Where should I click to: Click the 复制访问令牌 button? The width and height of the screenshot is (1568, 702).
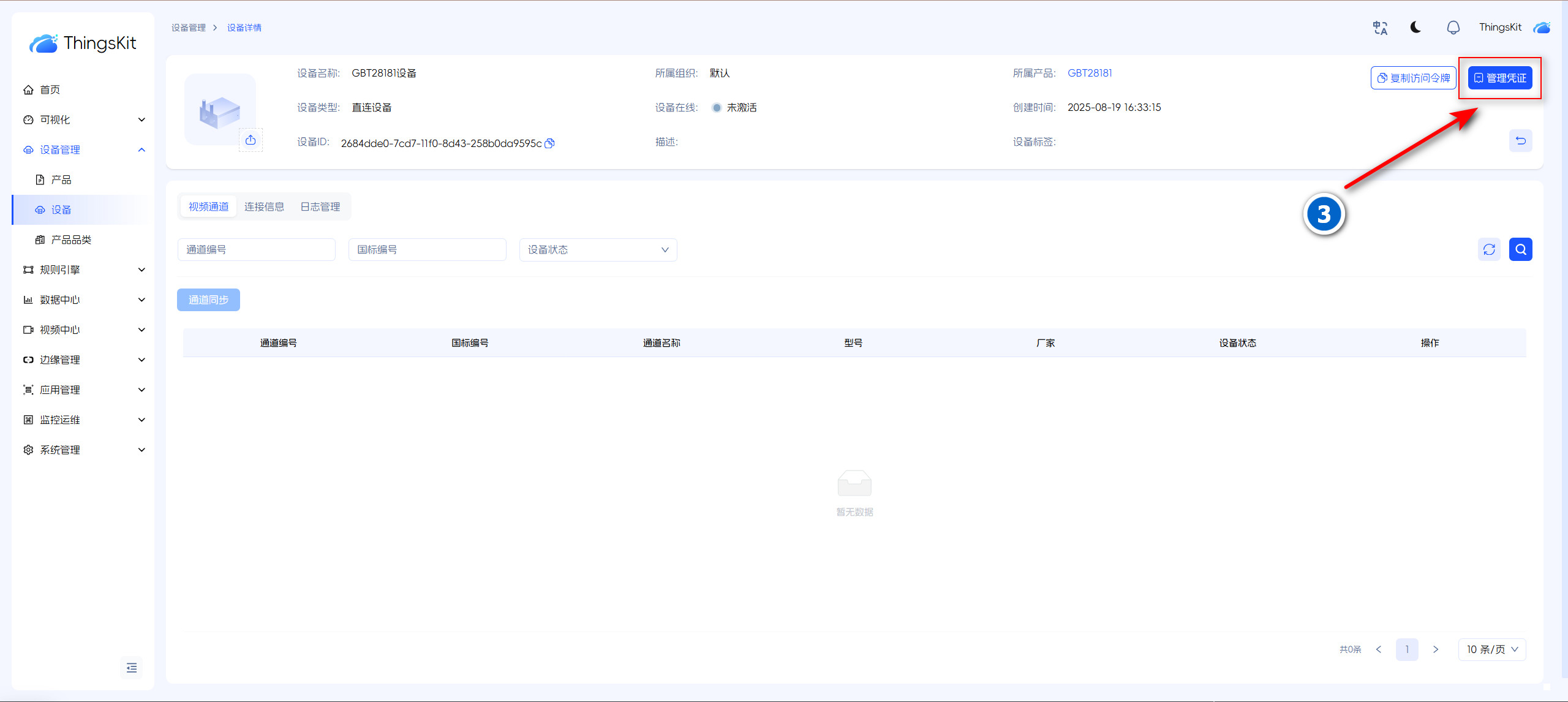point(1413,78)
